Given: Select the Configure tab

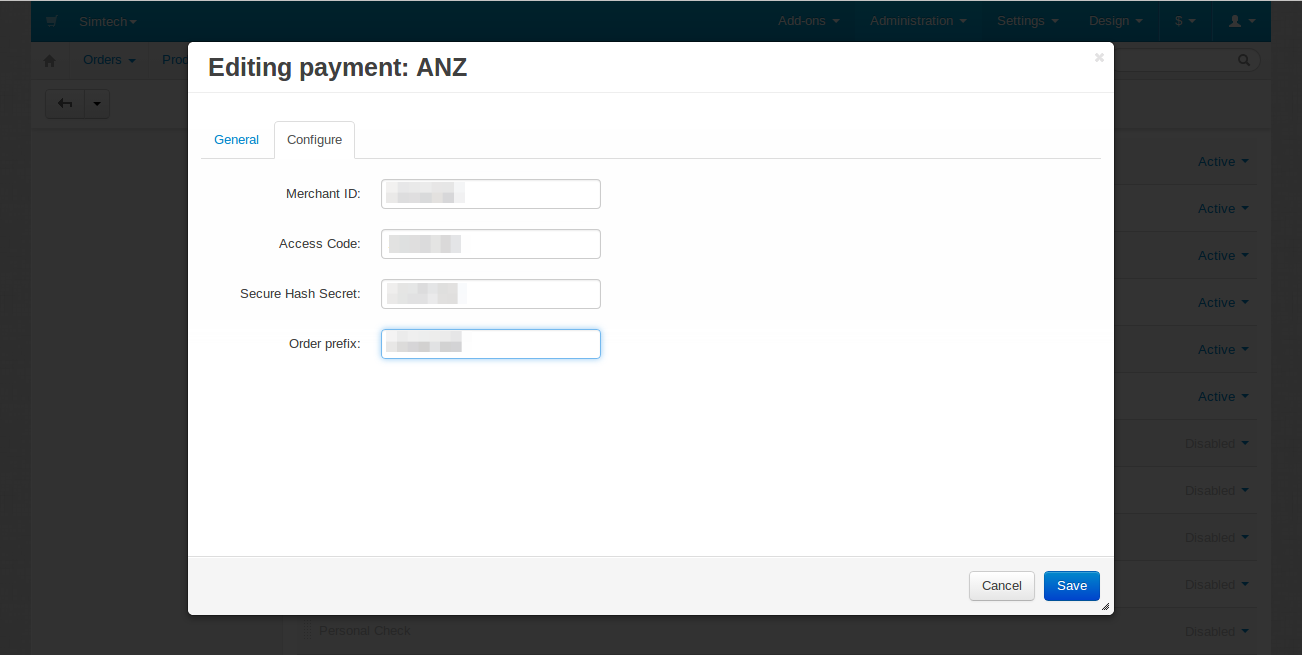Looking at the screenshot, I should pos(315,140).
